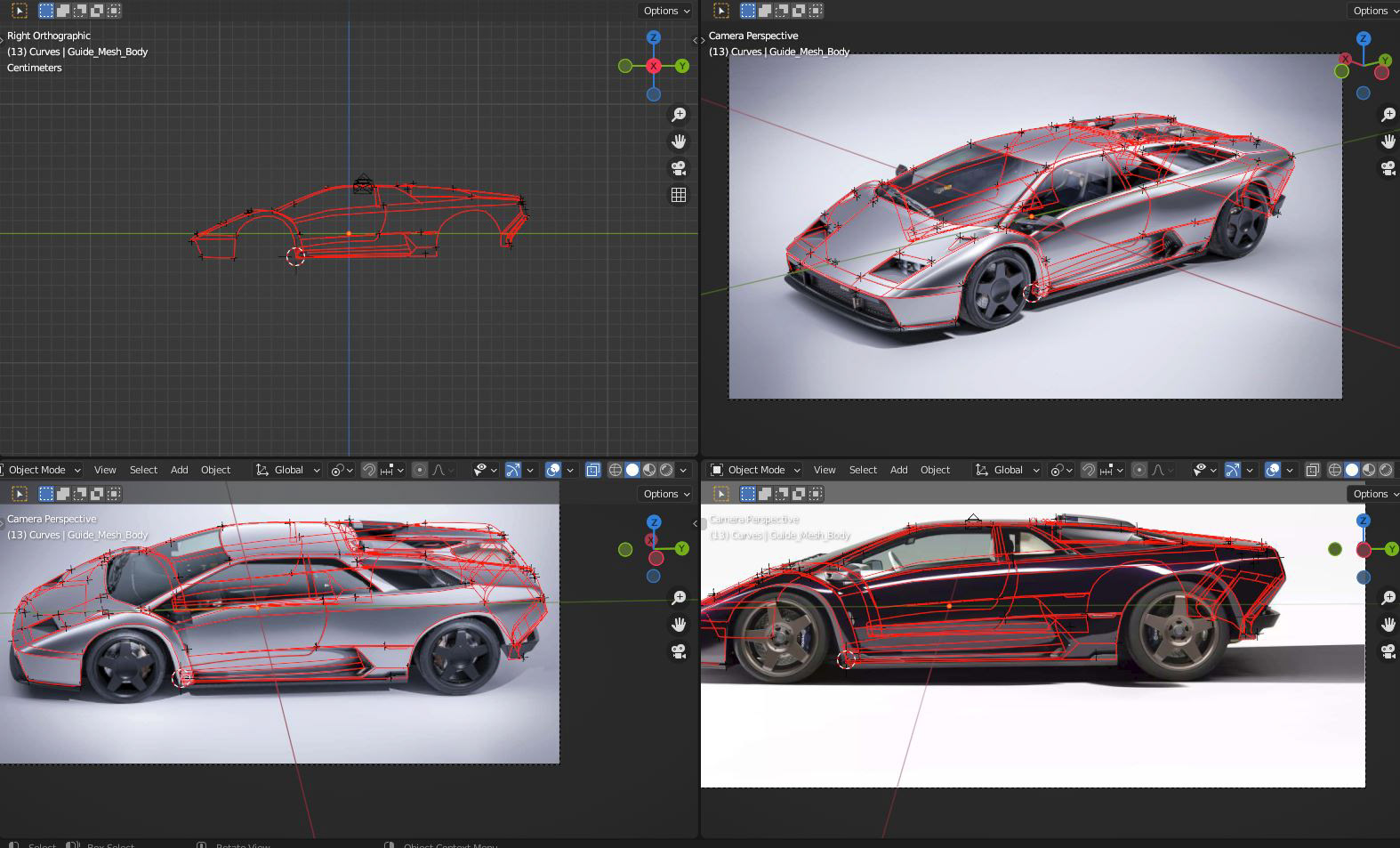Open object visibility eye dropdown in bottom-left header

tap(486, 470)
